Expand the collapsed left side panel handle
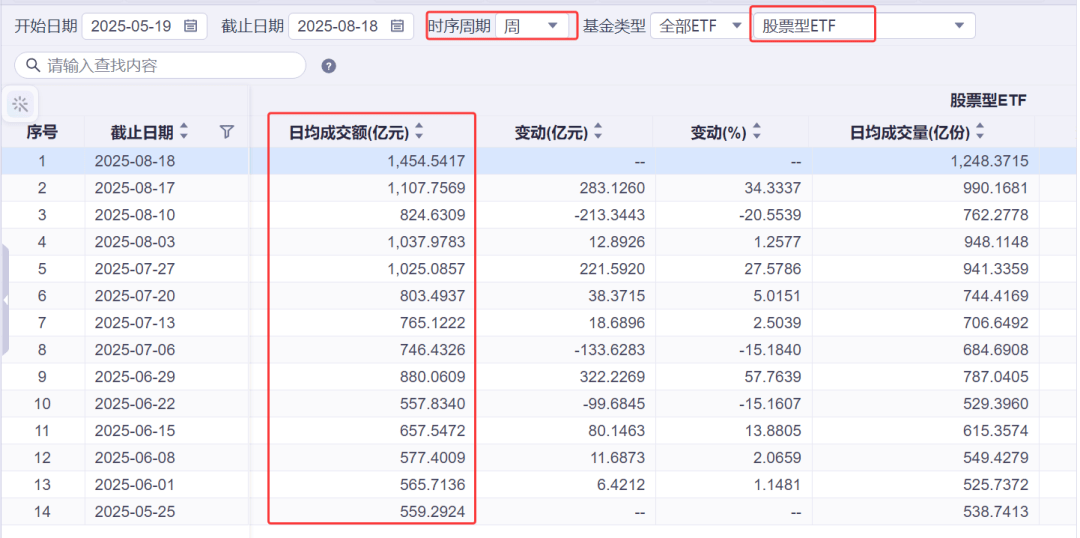 (x=4, y=300)
